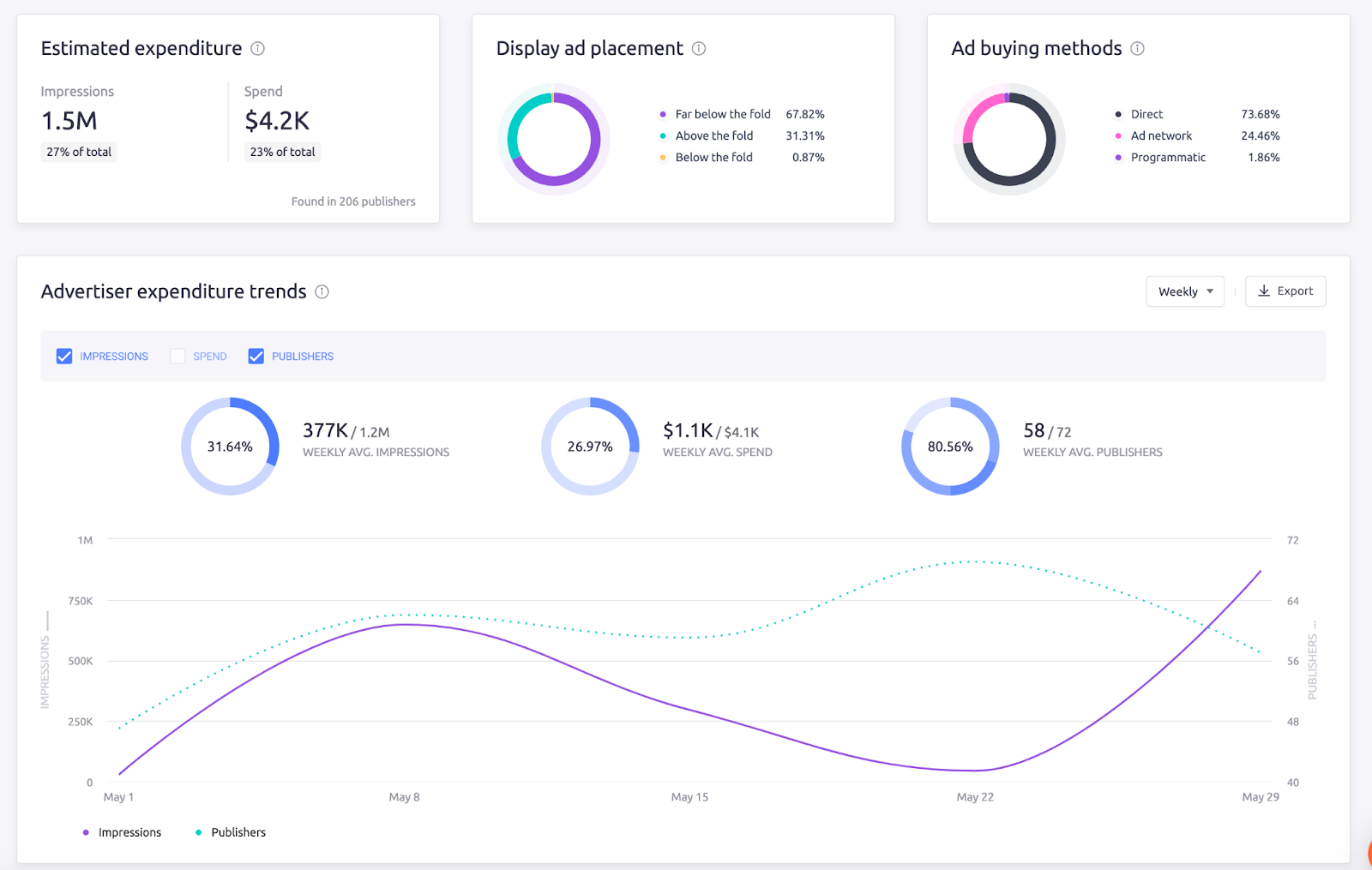Click the 'Programmatic' legend label
The width and height of the screenshot is (1372, 870).
point(1168,158)
